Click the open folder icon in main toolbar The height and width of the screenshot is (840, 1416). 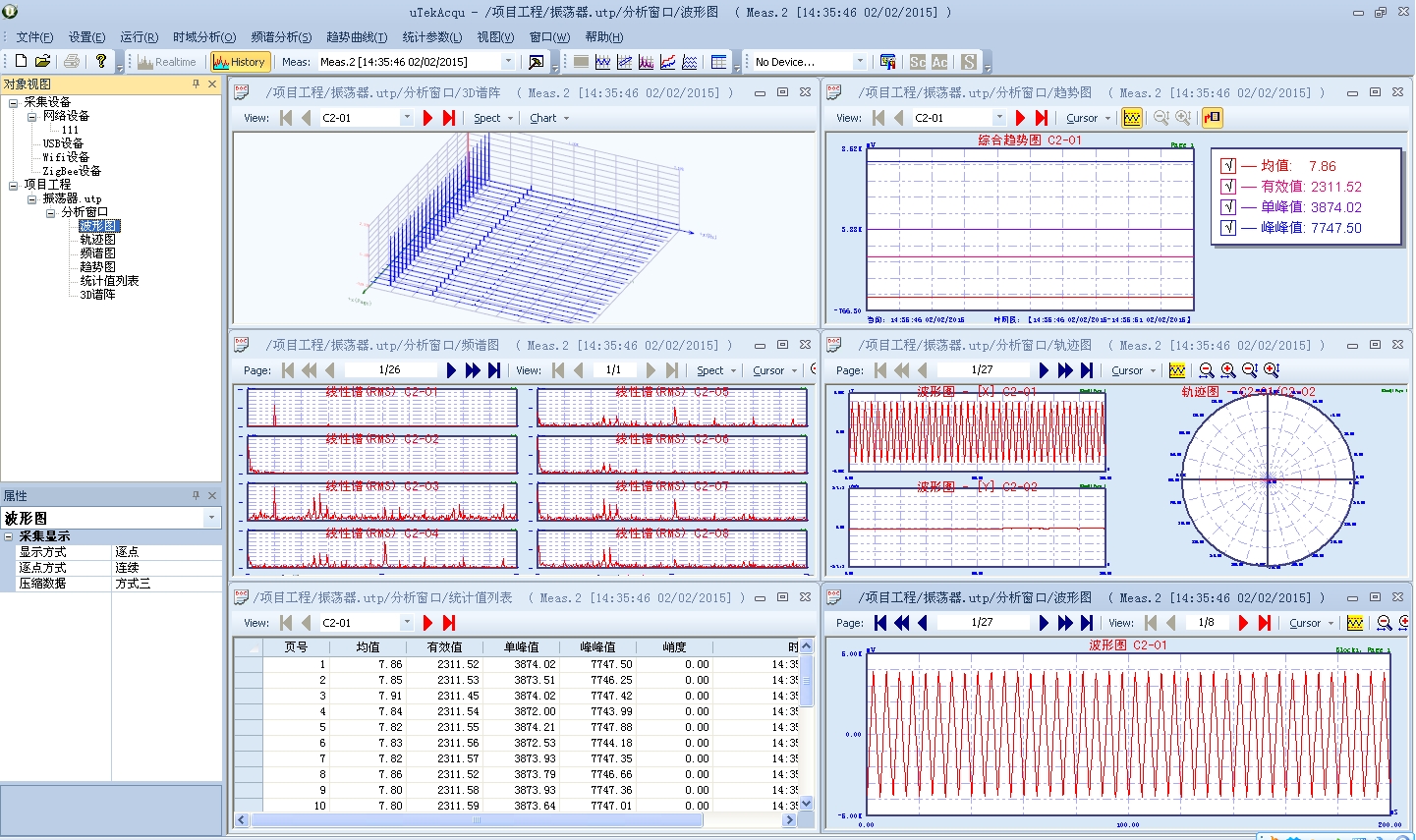click(42, 62)
